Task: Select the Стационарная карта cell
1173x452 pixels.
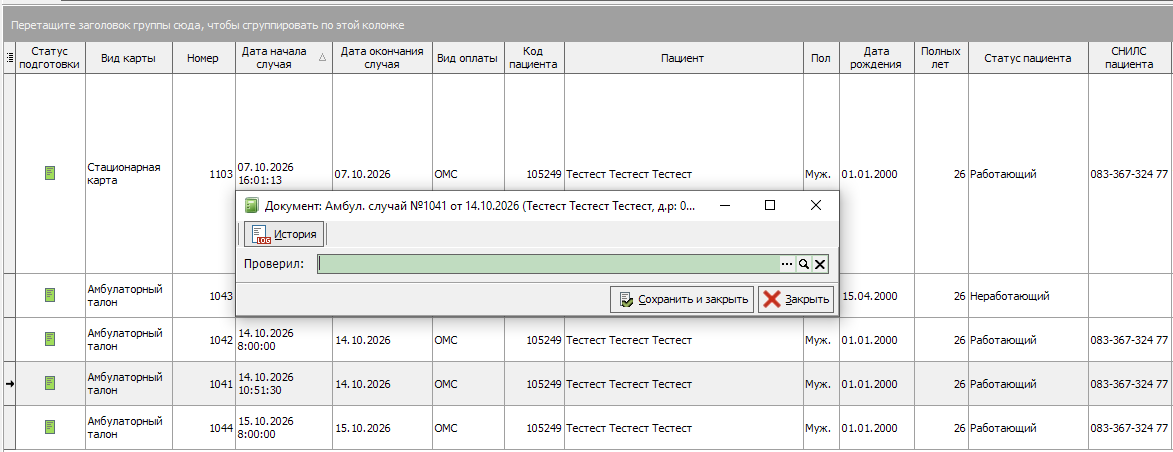Action: (x=129, y=174)
